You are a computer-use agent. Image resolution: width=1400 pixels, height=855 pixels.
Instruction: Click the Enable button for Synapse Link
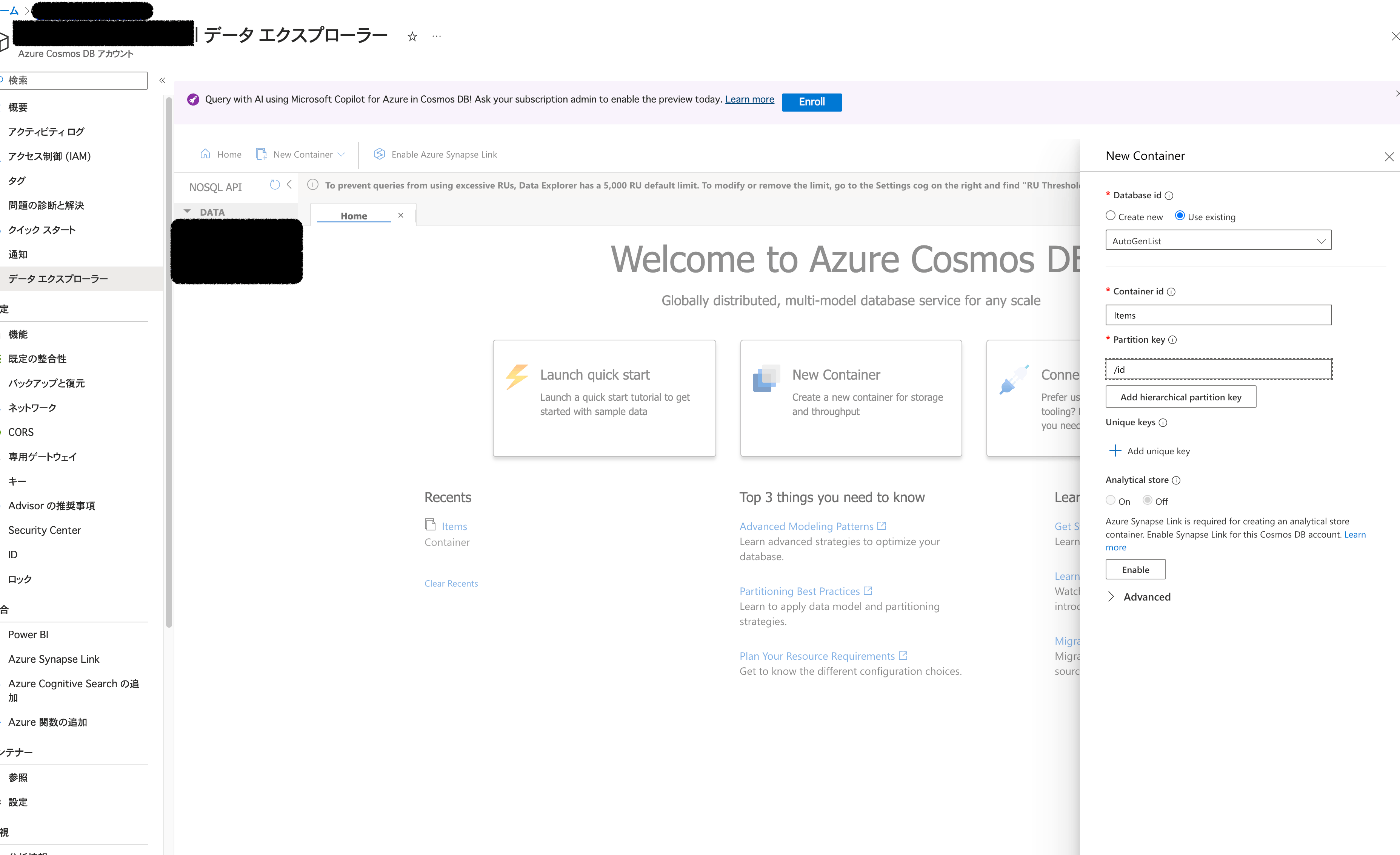(x=1136, y=570)
